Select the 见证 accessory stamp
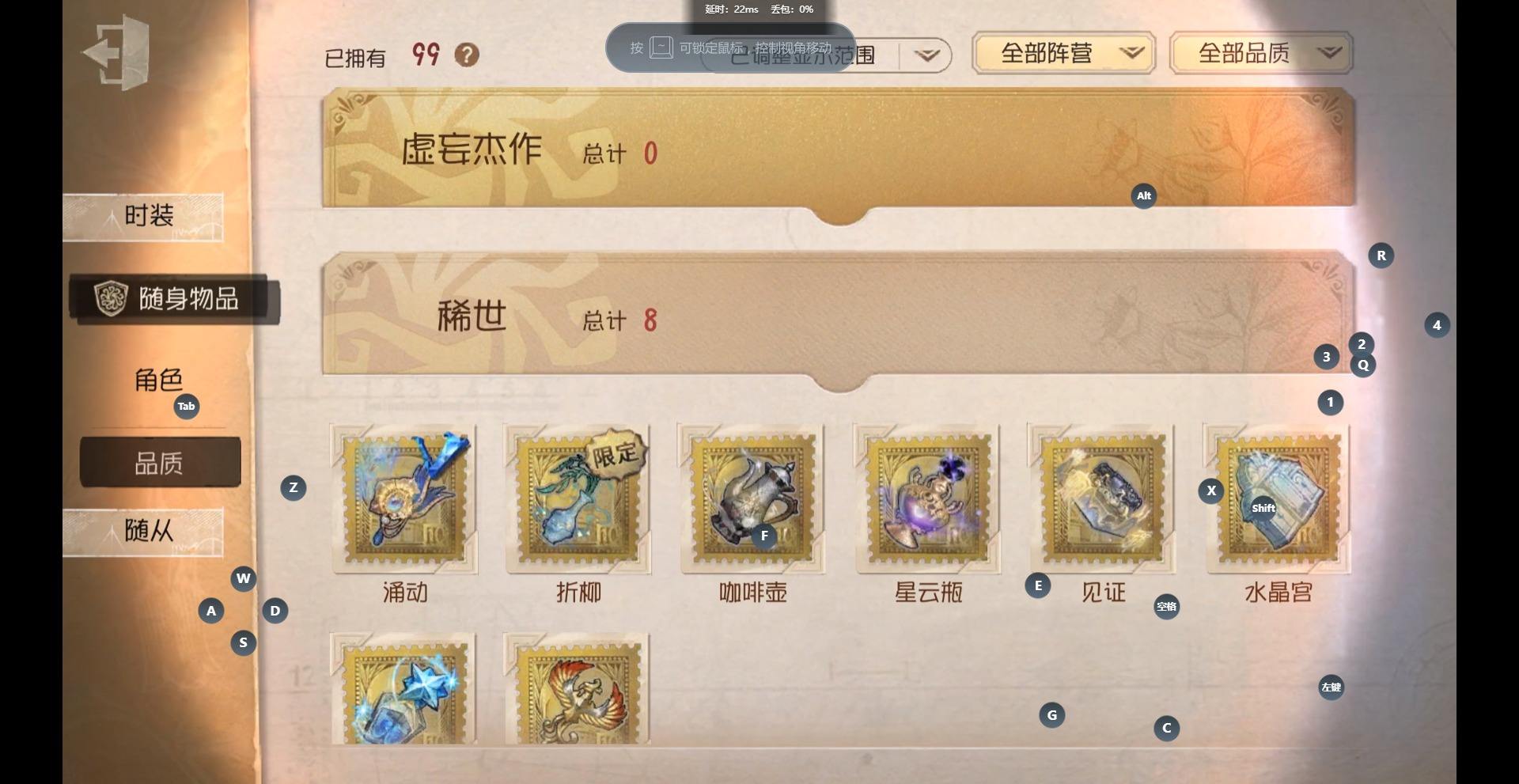The height and width of the screenshot is (784, 1519). [x=1103, y=499]
